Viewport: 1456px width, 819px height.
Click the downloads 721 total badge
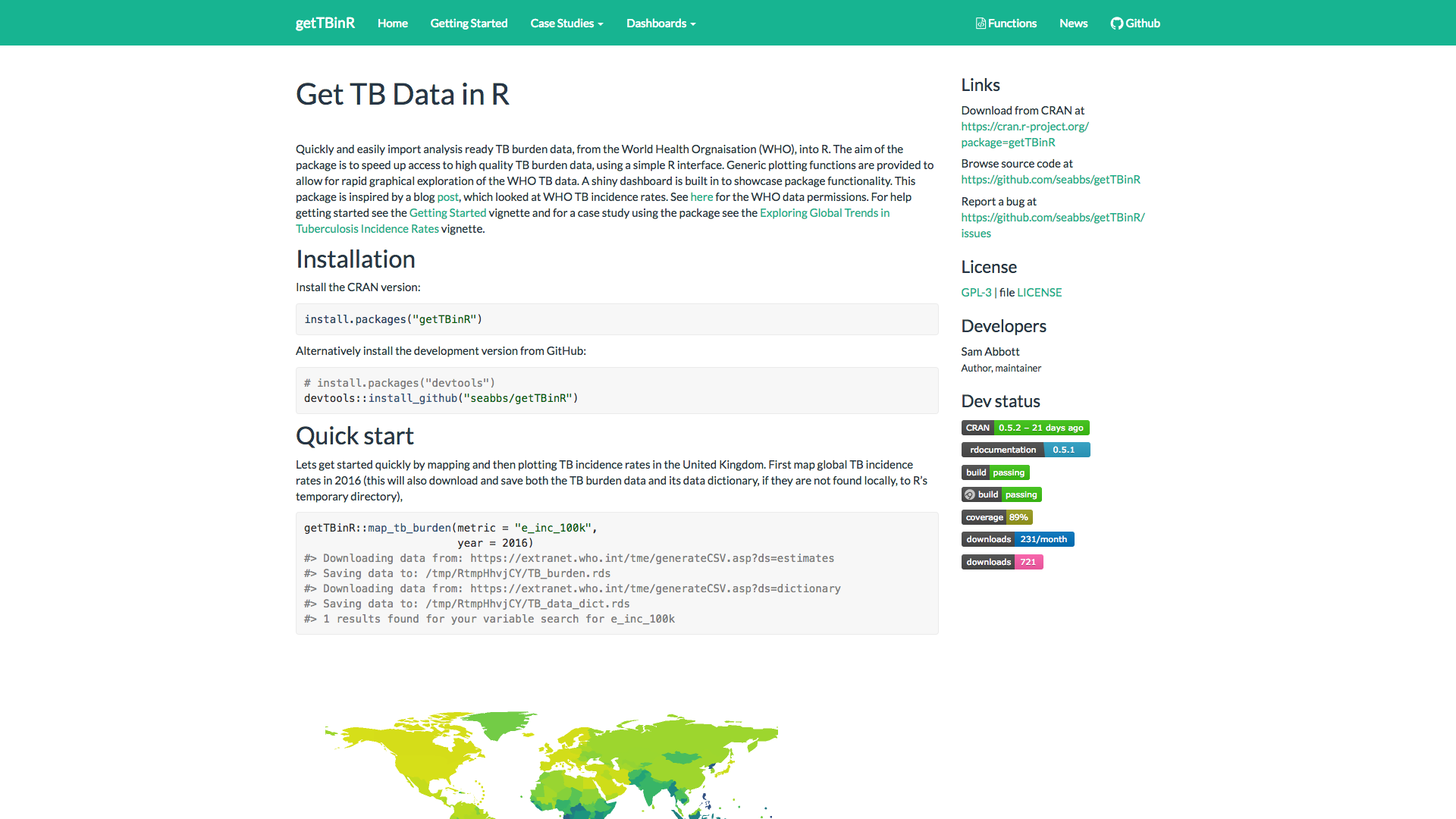coord(1002,562)
